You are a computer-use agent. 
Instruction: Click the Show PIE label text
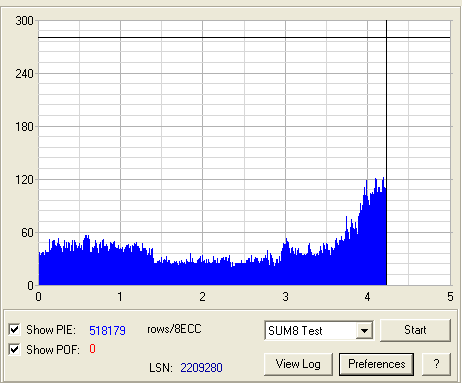coord(51,330)
